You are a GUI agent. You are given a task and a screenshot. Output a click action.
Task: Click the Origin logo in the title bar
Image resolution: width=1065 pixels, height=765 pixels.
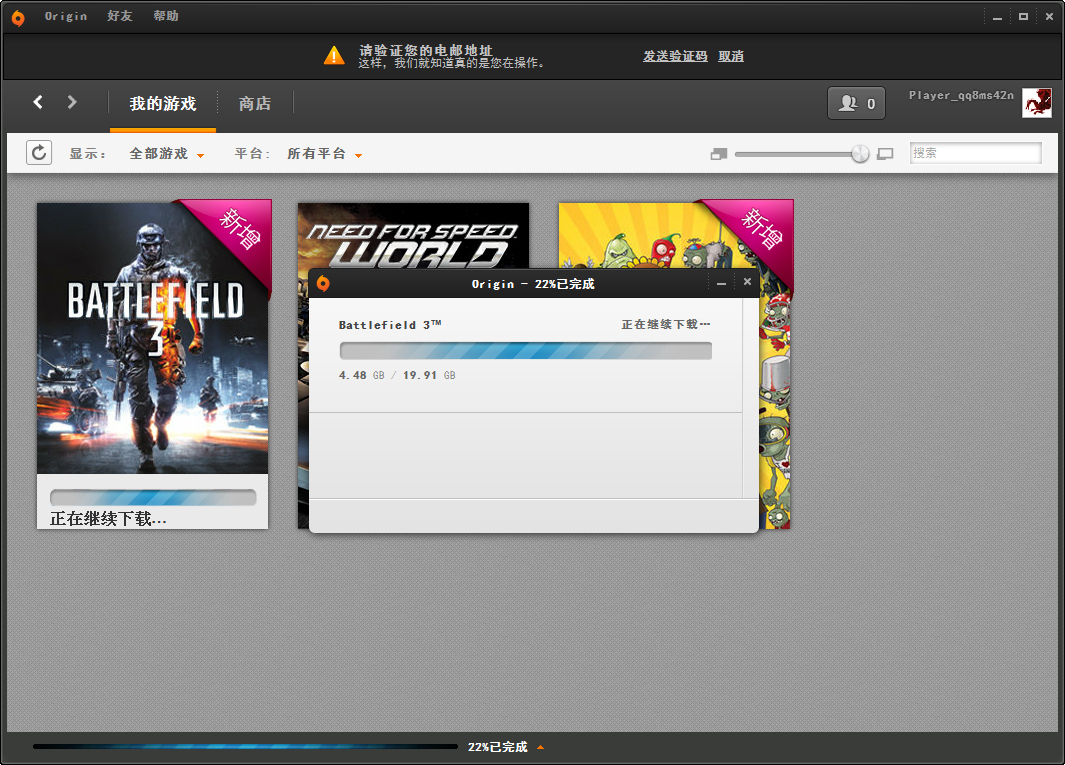pos(18,18)
